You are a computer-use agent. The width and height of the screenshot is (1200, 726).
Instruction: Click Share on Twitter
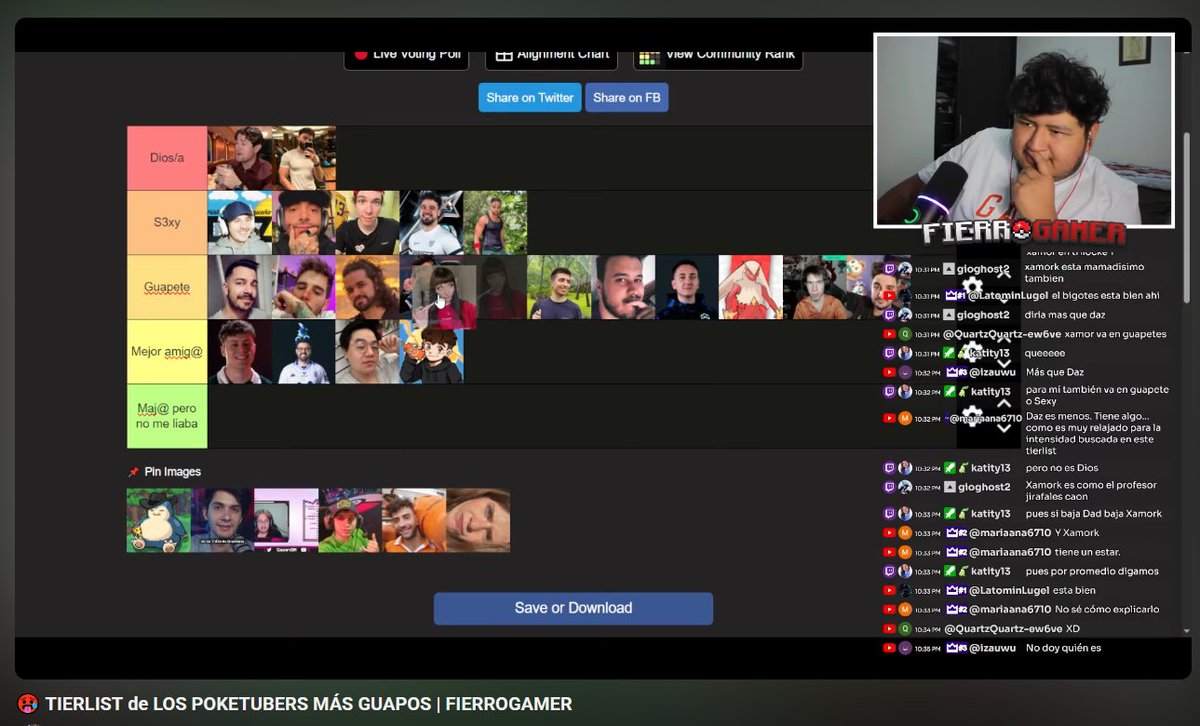pyautogui.click(x=530, y=97)
